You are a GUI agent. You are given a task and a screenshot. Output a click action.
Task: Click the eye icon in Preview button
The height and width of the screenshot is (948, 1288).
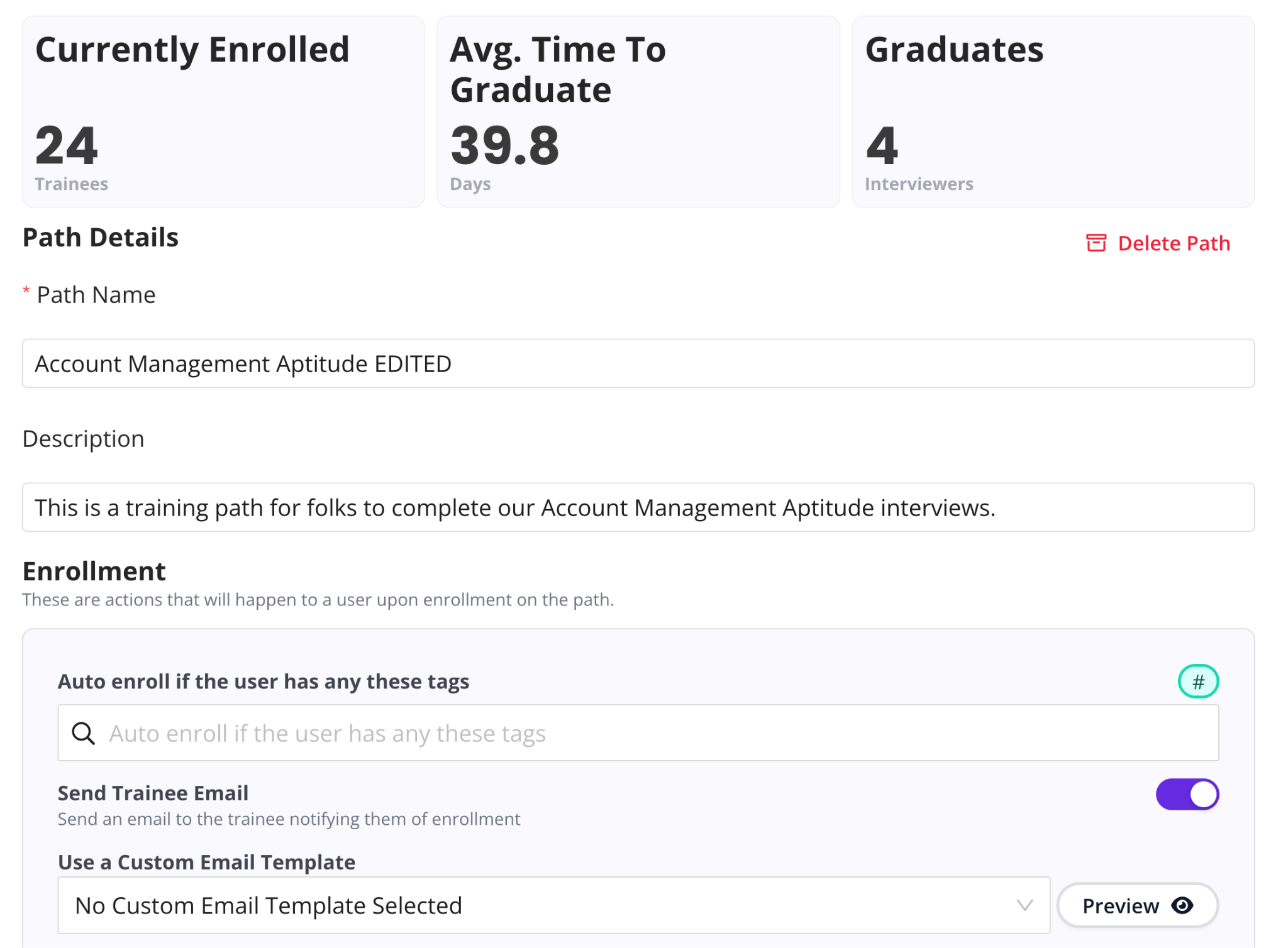[x=1182, y=905]
